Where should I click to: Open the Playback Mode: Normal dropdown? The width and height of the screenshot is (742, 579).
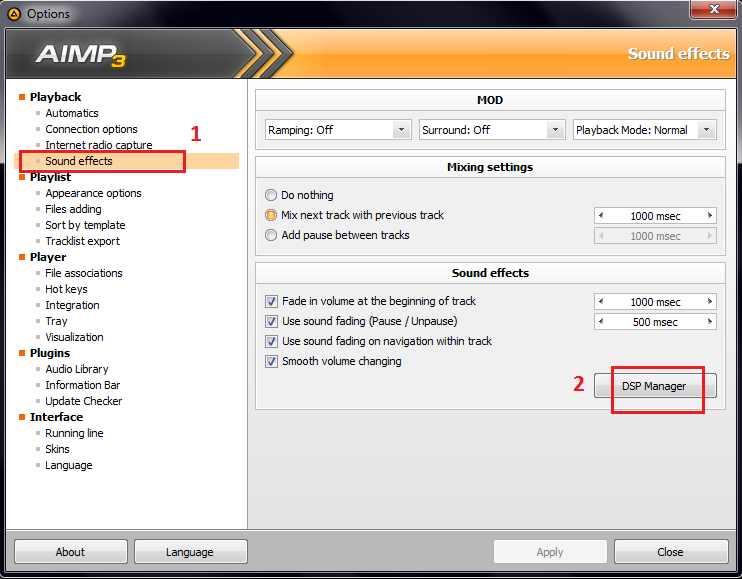[645, 130]
